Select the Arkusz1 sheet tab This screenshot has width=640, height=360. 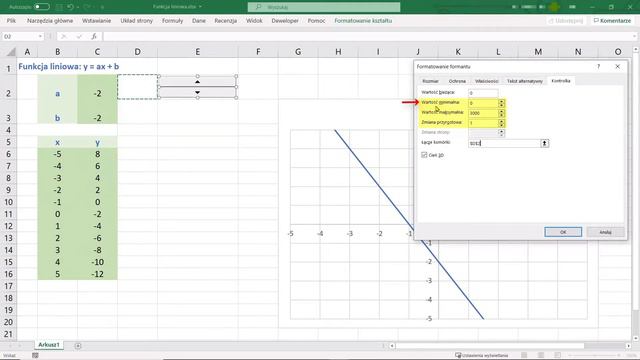tap(49, 345)
